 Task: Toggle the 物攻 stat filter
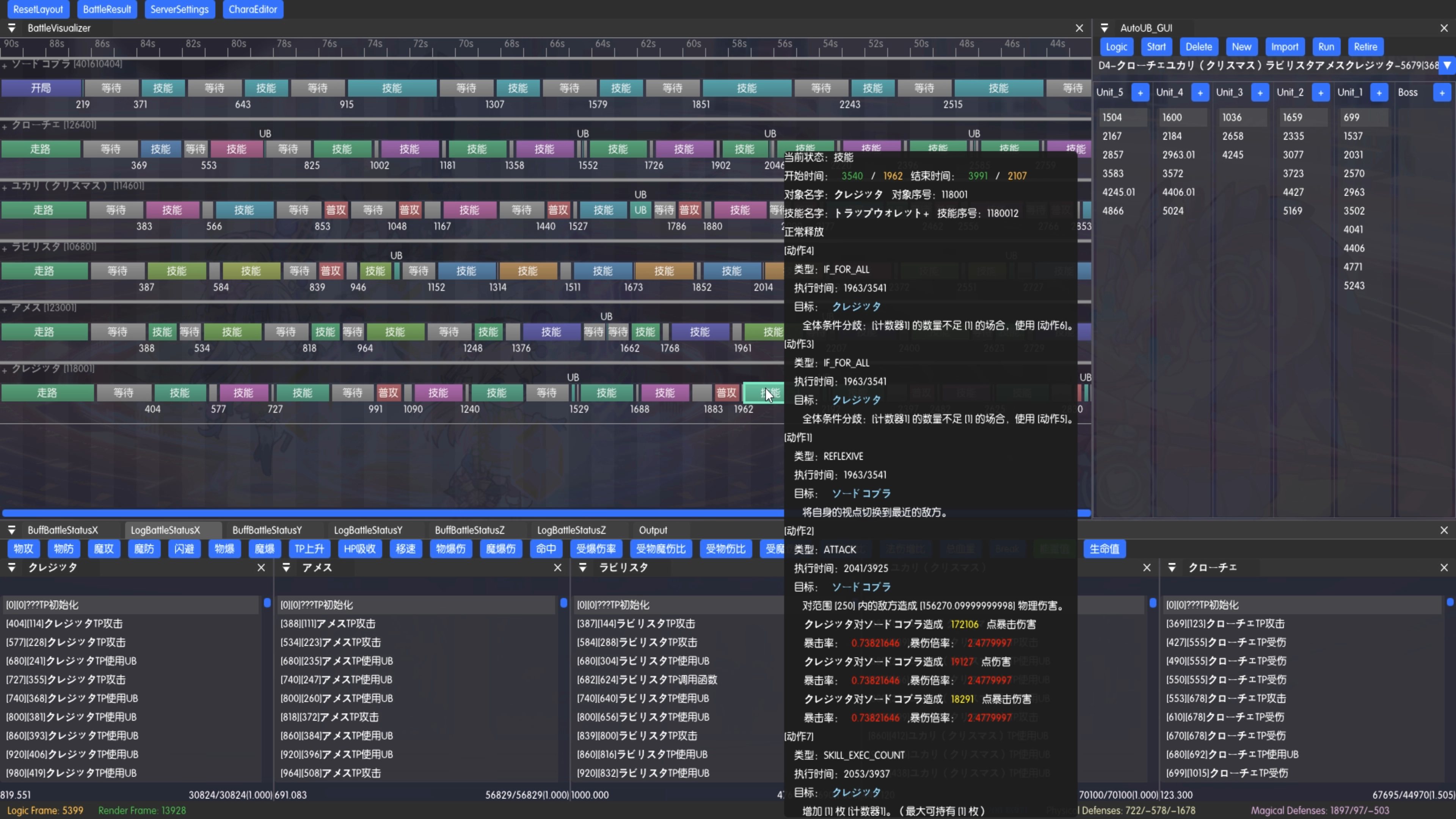click(x=23, y=548)
